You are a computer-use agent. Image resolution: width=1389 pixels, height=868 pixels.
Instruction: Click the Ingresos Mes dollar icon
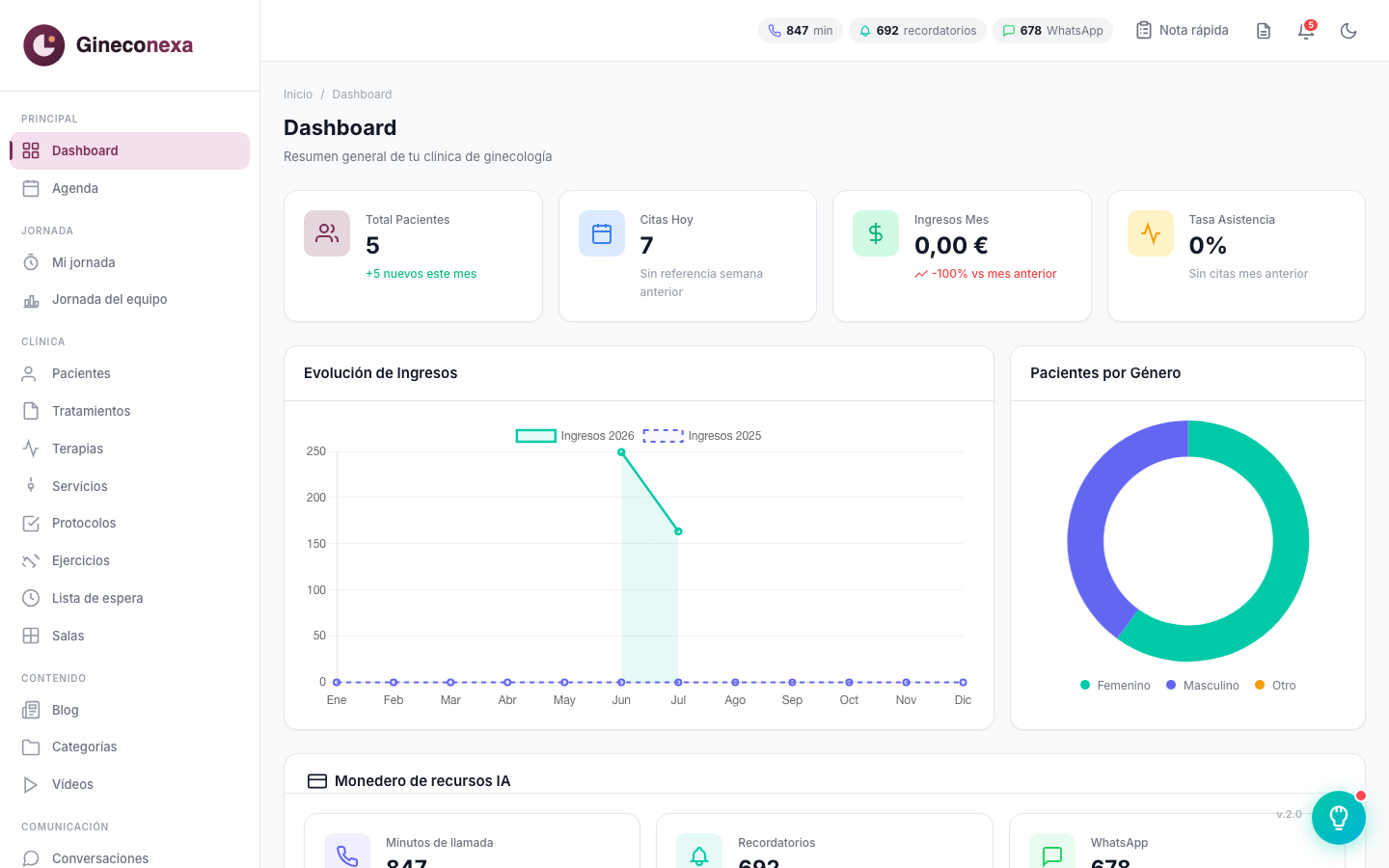(876, 233)
